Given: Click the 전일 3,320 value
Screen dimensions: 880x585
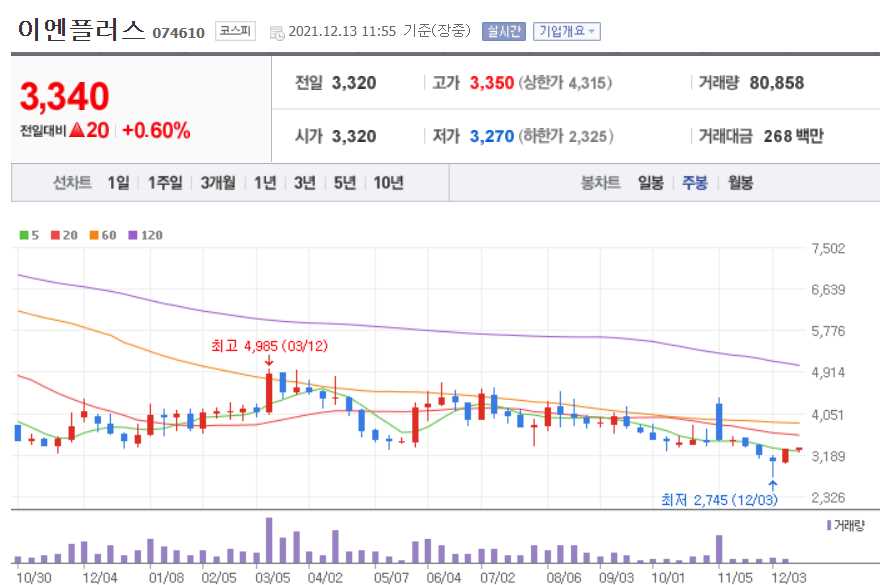Looking at the screenshot, I should 354,83.
